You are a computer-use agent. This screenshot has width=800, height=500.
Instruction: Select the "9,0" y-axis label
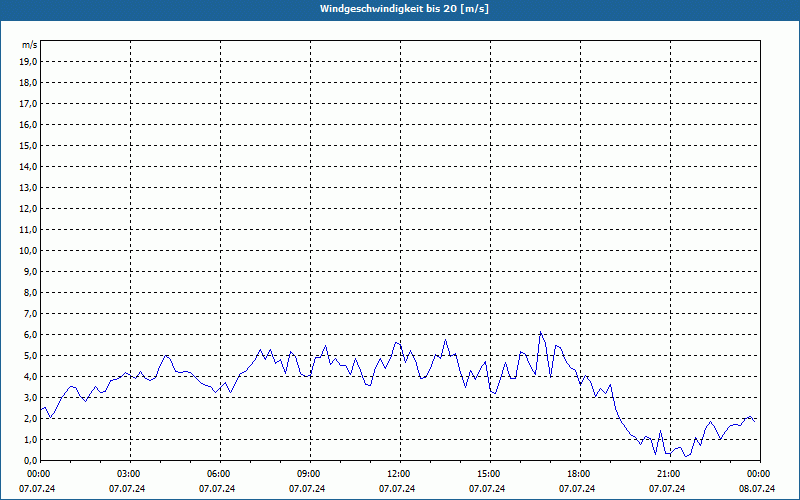click(31, 272)
